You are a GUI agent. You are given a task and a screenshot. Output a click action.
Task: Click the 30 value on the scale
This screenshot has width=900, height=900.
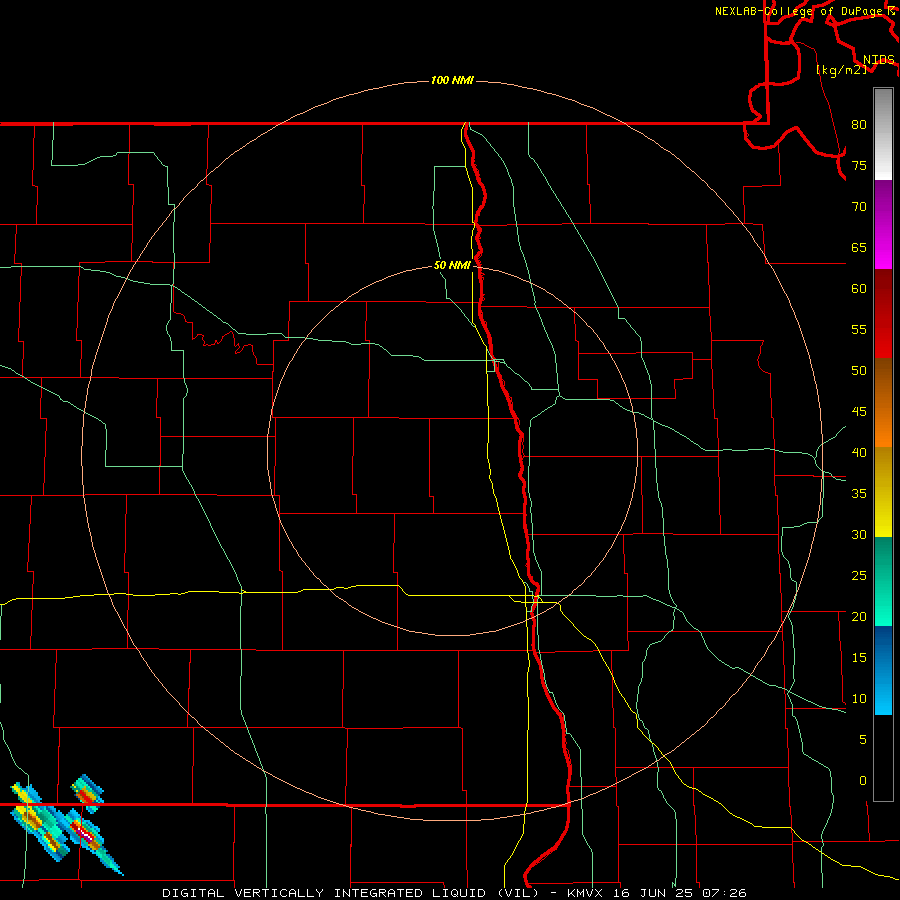pos(859,535)
